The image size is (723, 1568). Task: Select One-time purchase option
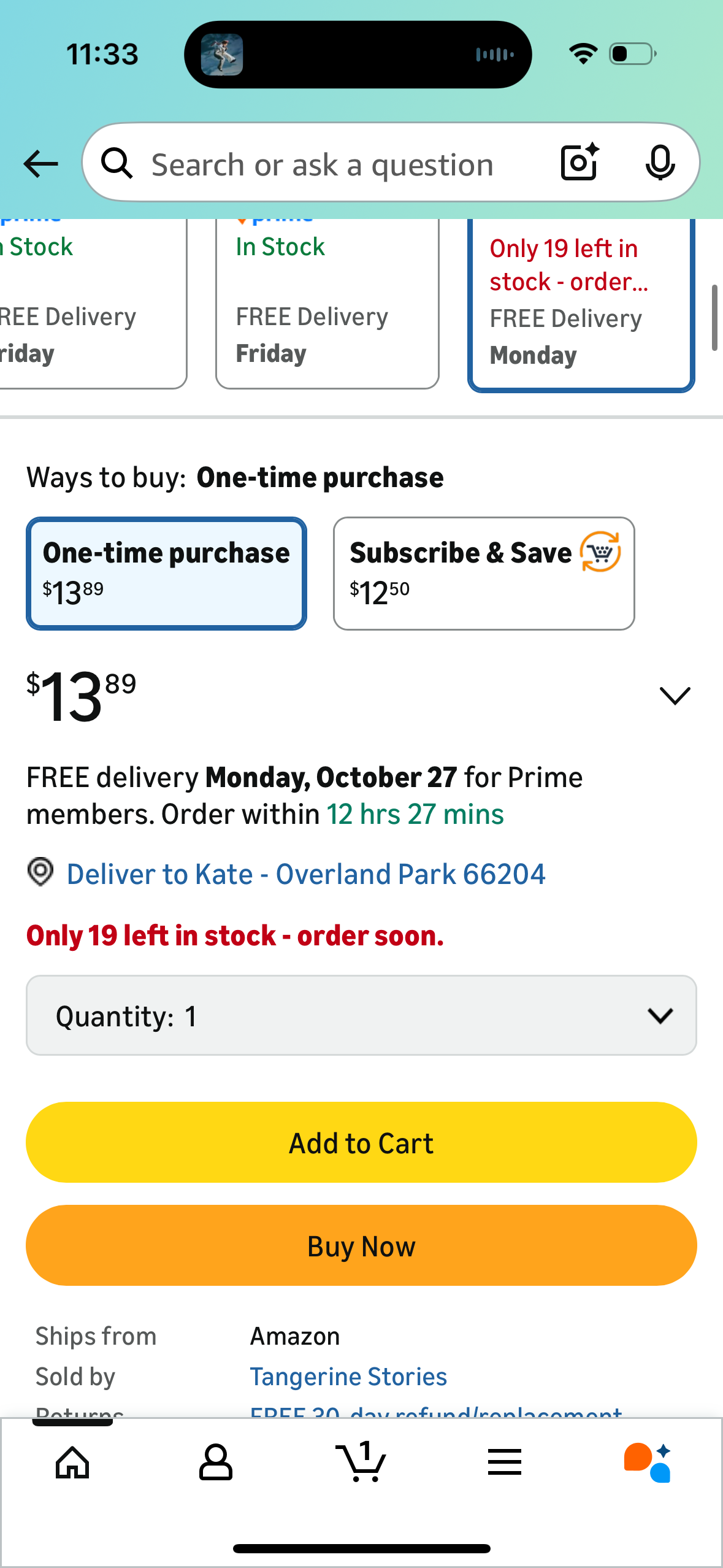tap(166, 574)
